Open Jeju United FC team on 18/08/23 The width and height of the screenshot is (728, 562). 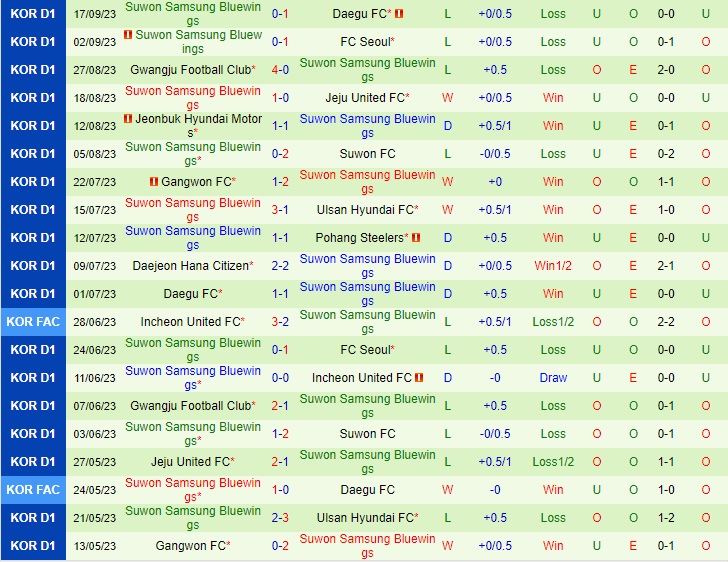[x=367, y=98]
